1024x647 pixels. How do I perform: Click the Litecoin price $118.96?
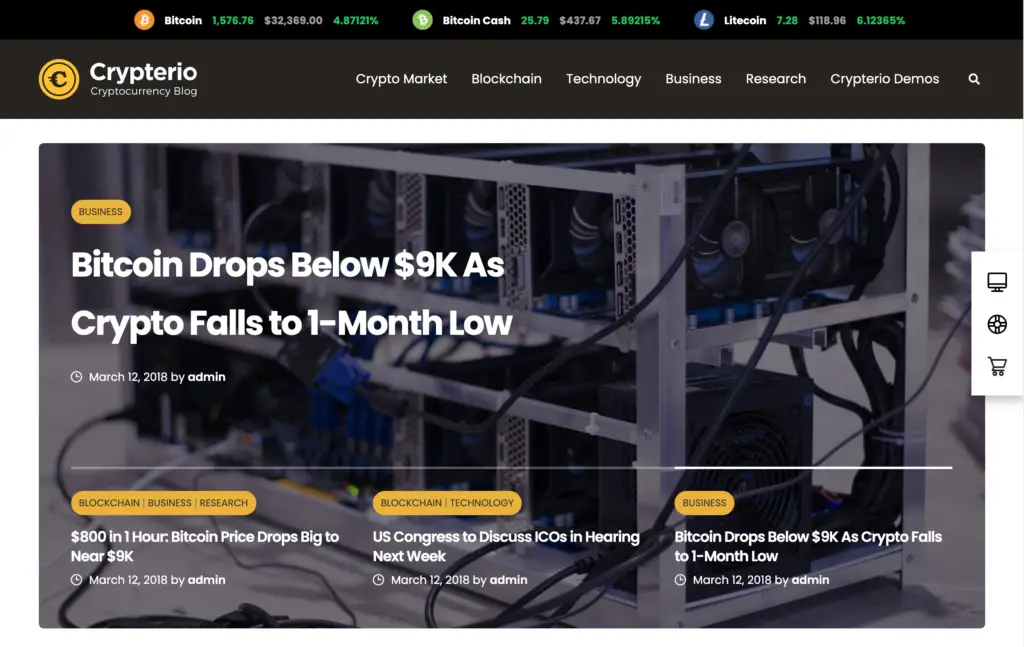coord(827,20)
